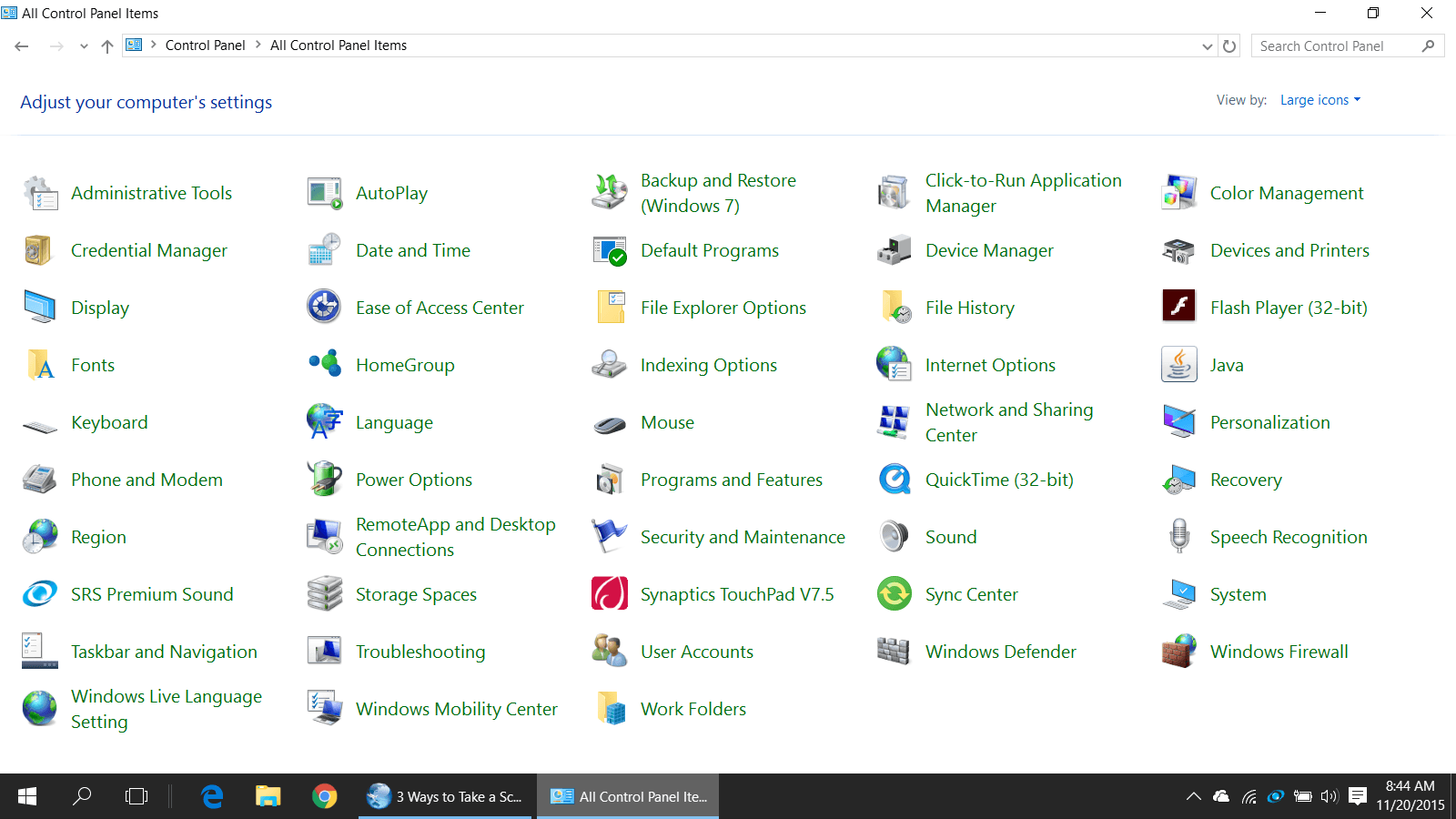
Task: Open the Personalization link
Action: tap(1270, 422)
